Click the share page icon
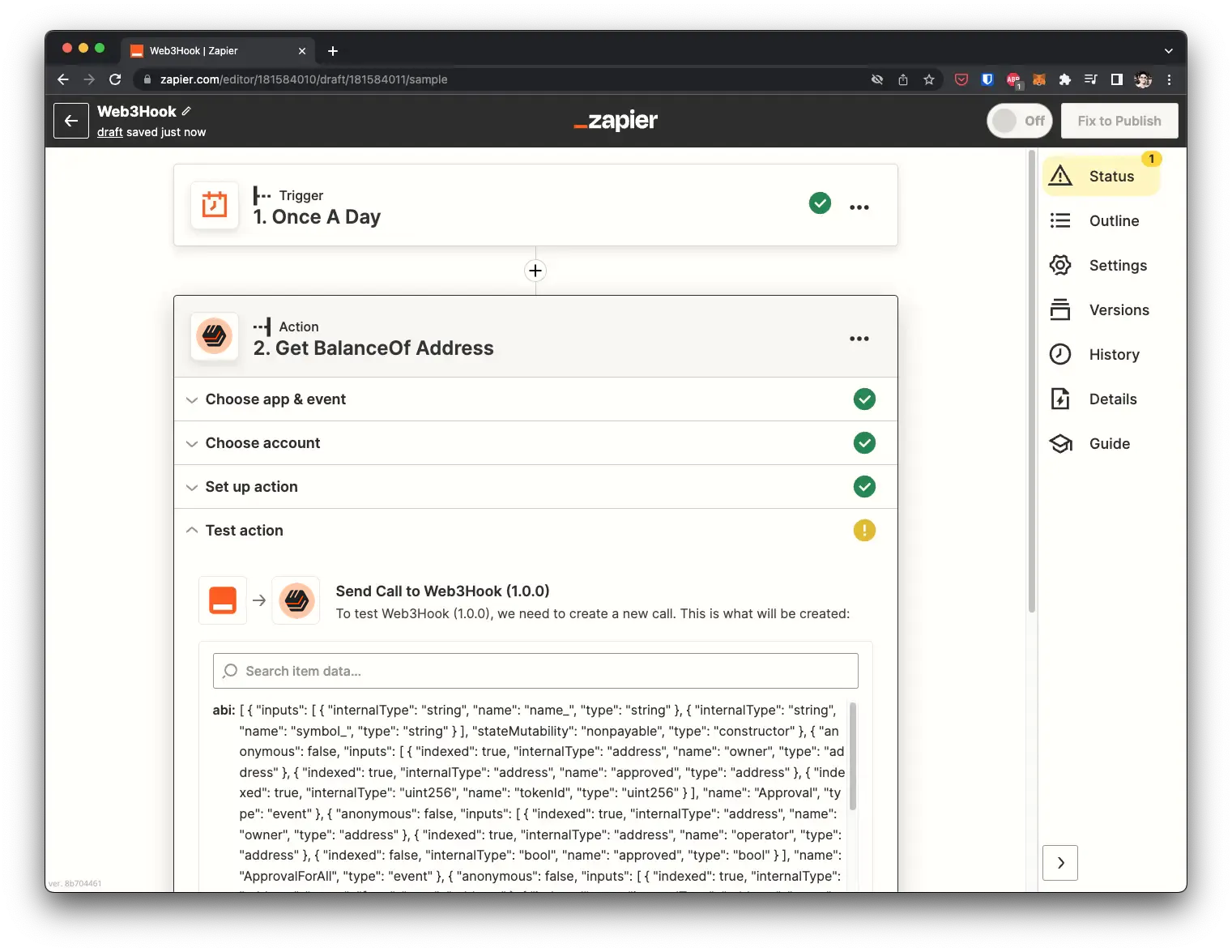 pyautogui.click(x=903, y=79)
